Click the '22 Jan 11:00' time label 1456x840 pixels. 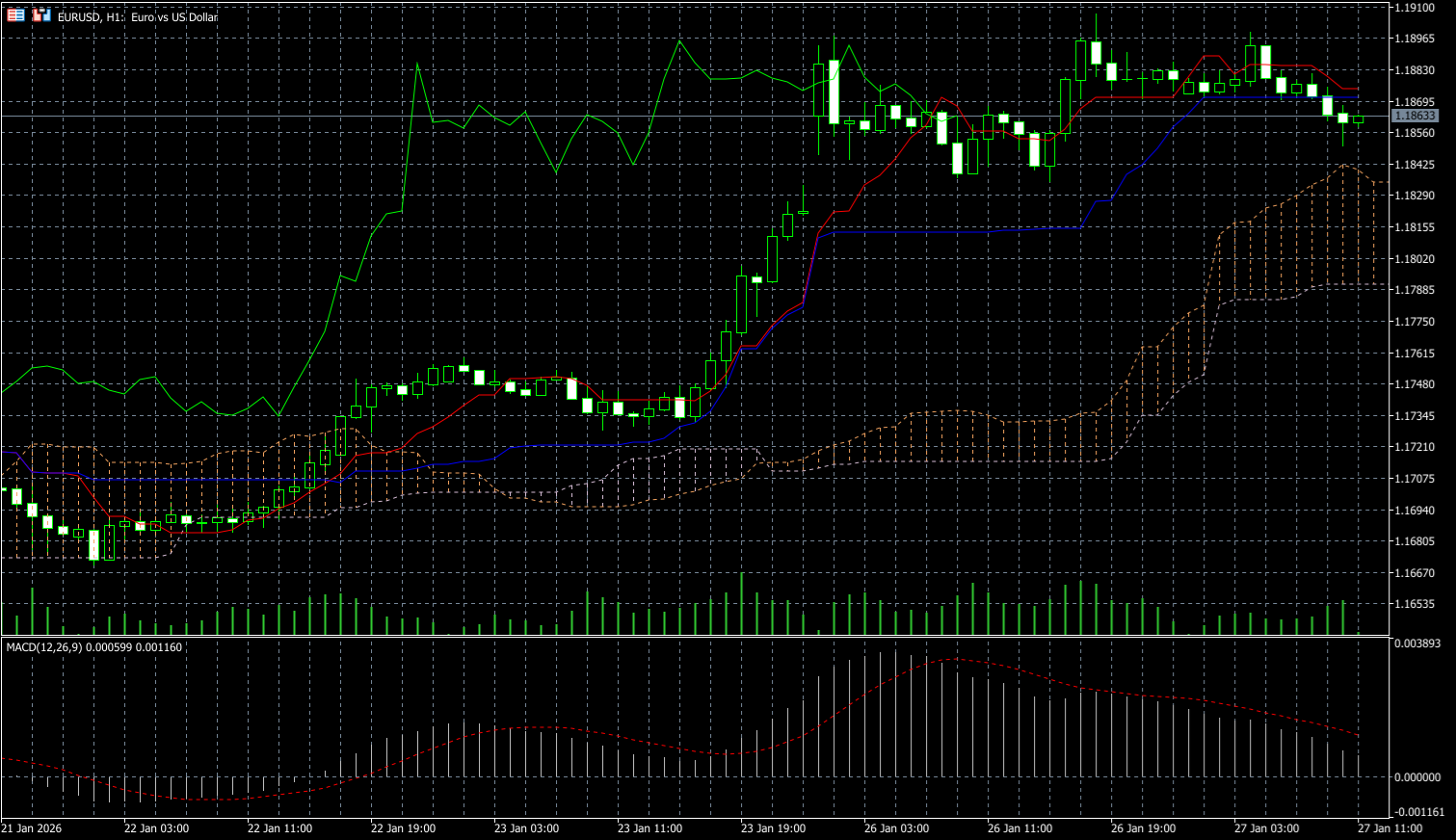pos(280,828)
